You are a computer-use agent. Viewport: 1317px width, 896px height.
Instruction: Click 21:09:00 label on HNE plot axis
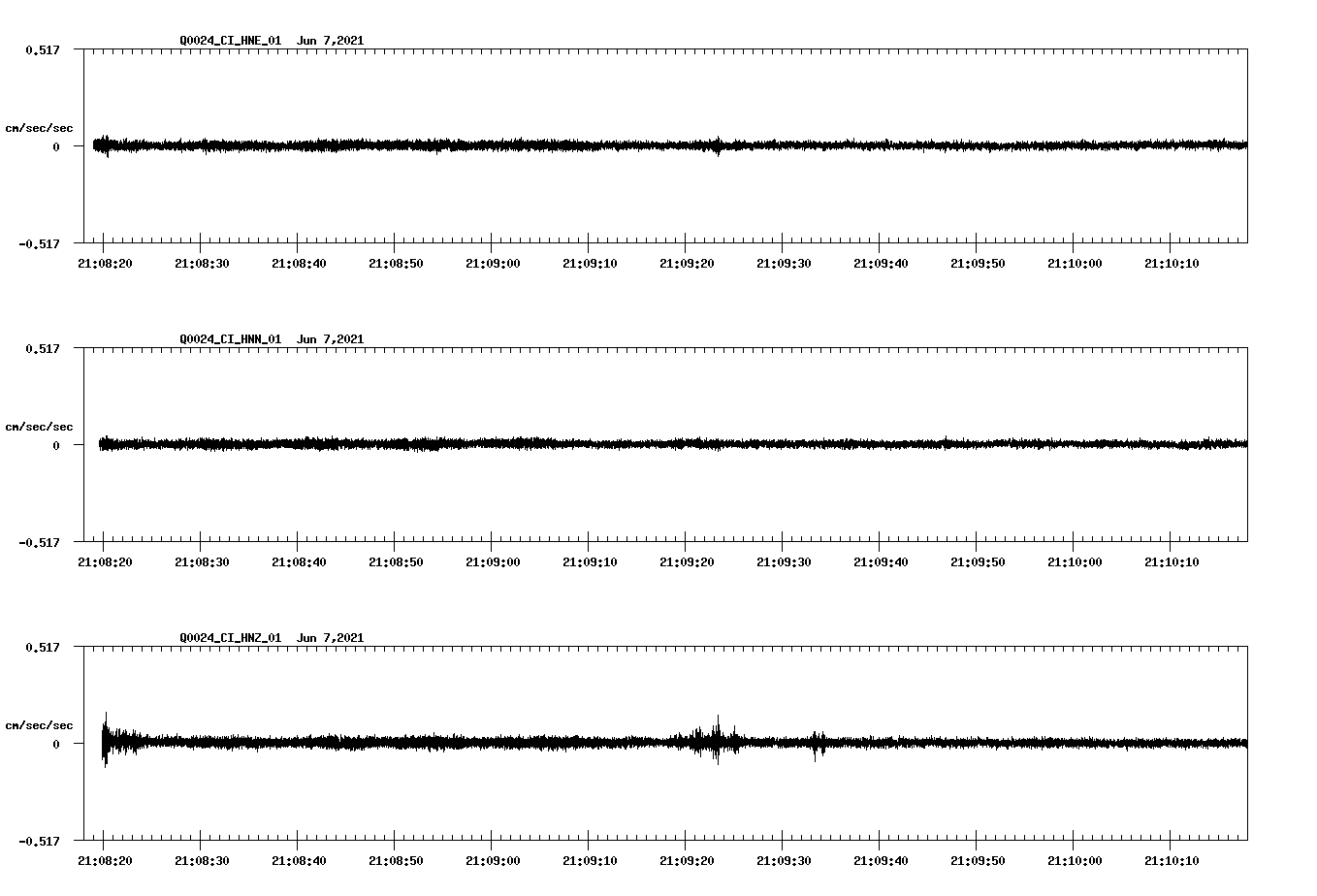click(x=493, y=264)
